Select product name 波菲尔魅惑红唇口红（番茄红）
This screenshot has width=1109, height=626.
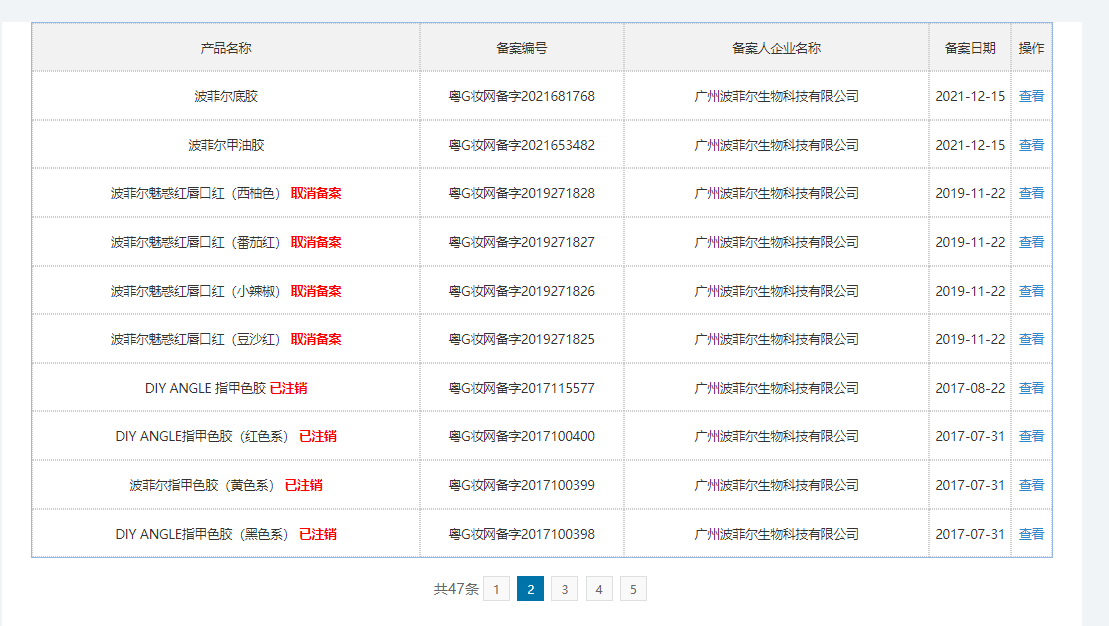coord(198,242)
